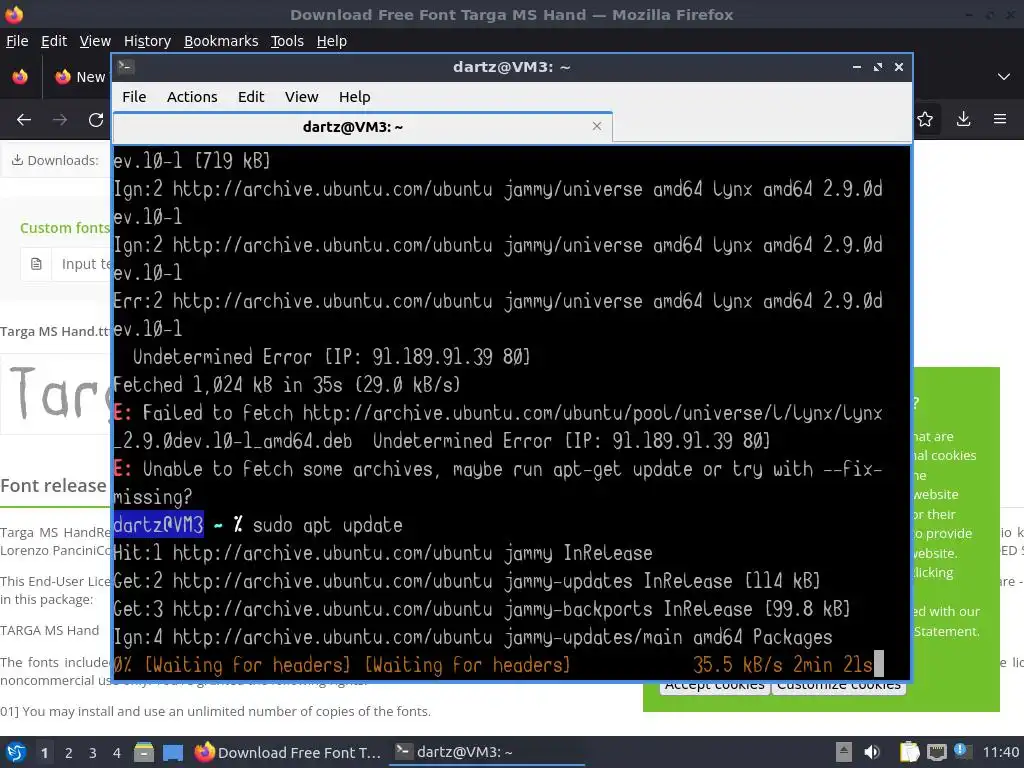
Task: Maximize the terminal window
Action: coord(878,67)
